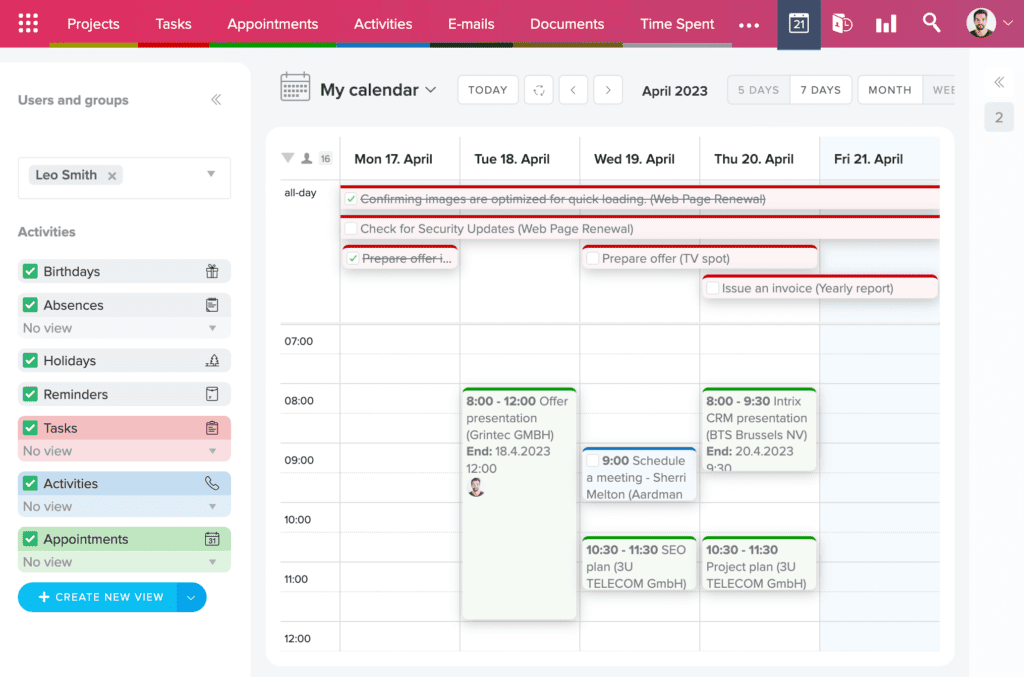The image size is (1024, 677).
Task: Click the TODAY button
Action: (487, 89)
